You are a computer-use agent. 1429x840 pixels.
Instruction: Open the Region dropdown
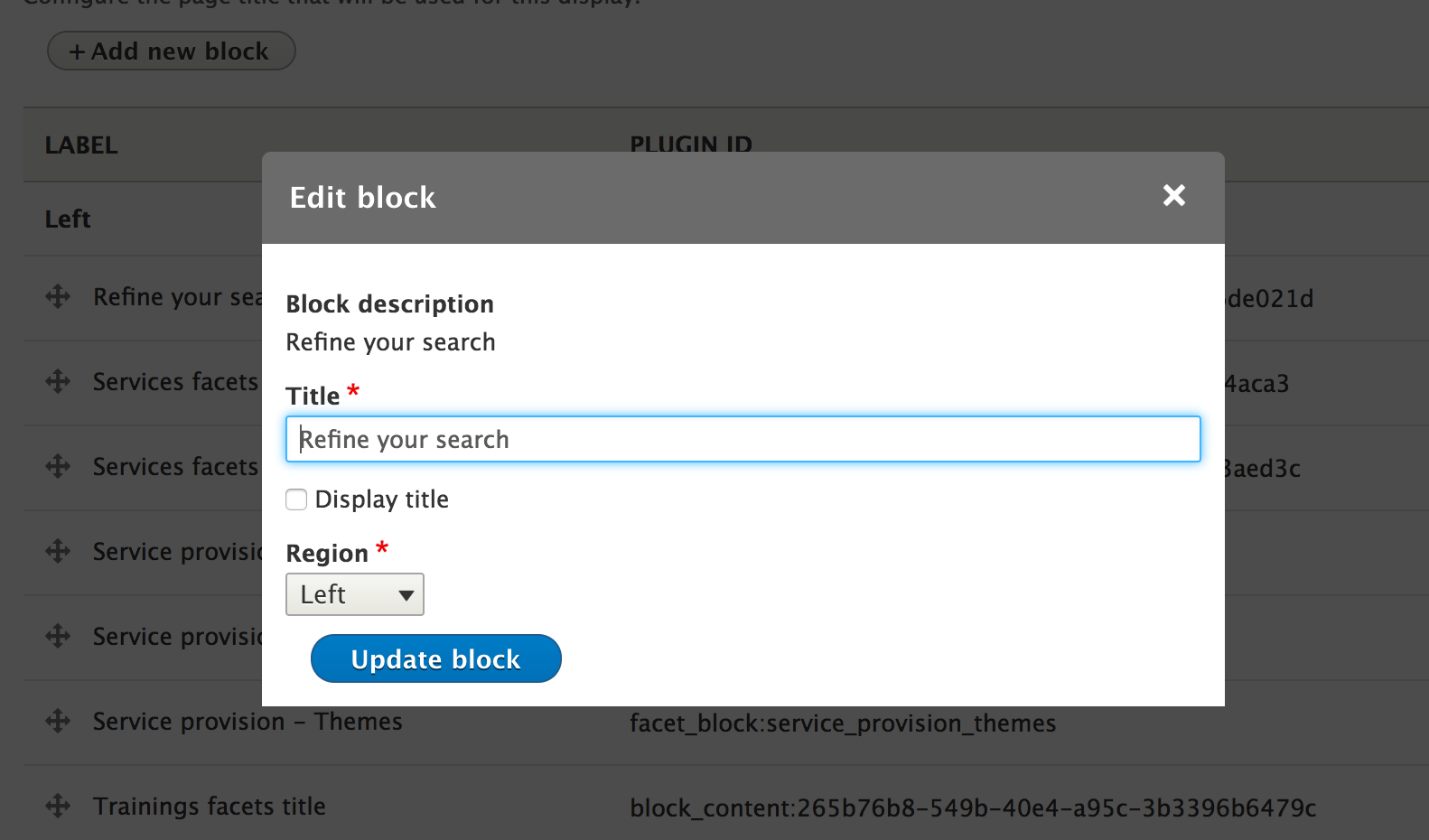coord(354,594)
